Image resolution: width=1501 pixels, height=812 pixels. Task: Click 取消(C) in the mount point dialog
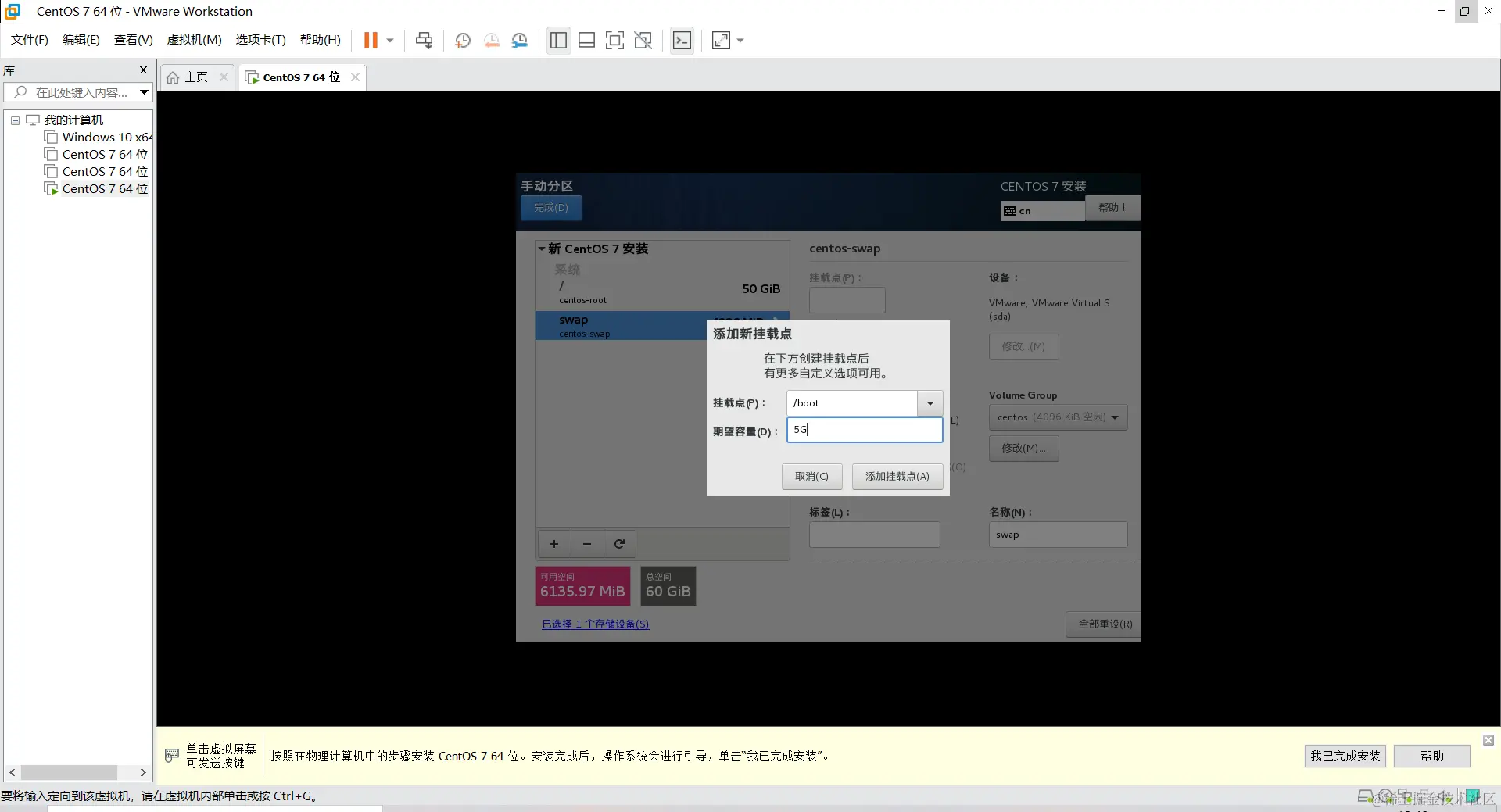click(811, 477)
